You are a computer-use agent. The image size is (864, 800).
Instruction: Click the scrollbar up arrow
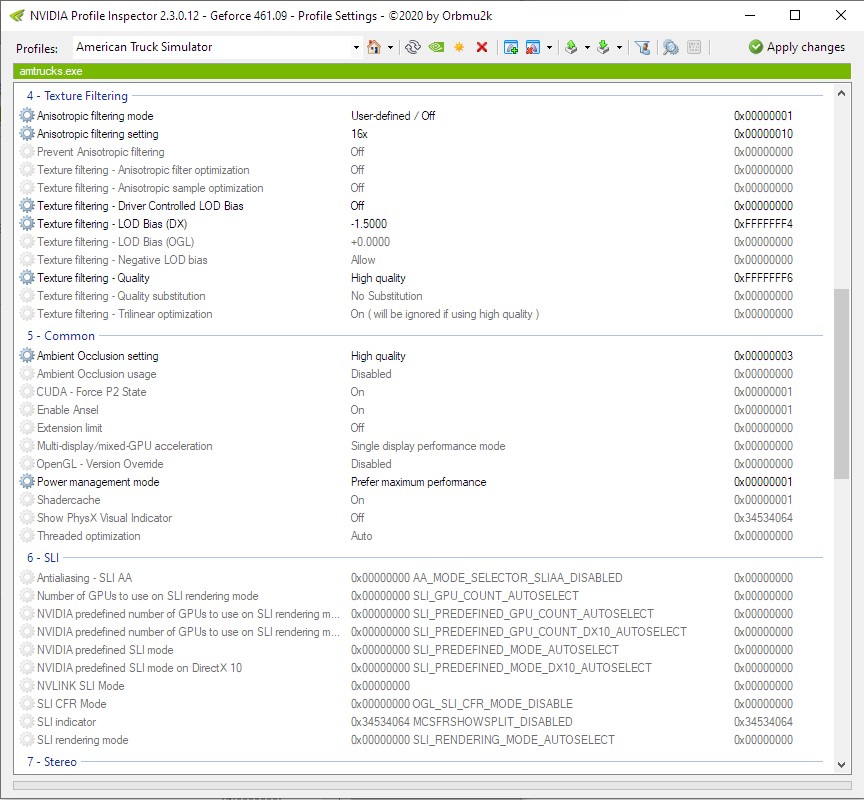841,94
